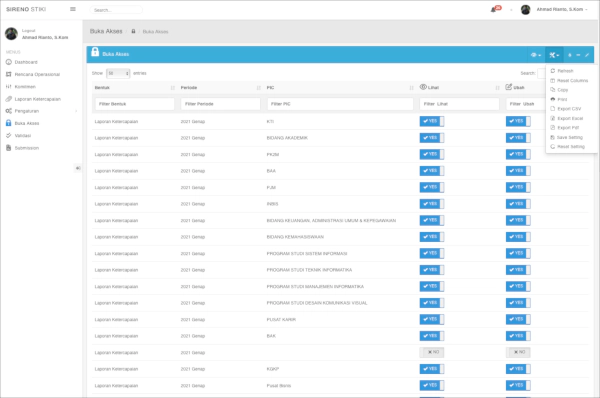Image resolution: width=600 pixels, height=398 pixels.
Task: Toggle Ubah for BIDANG KEMAHASISWAAN row
Action: pyautogui.click(x=518, y=237)
